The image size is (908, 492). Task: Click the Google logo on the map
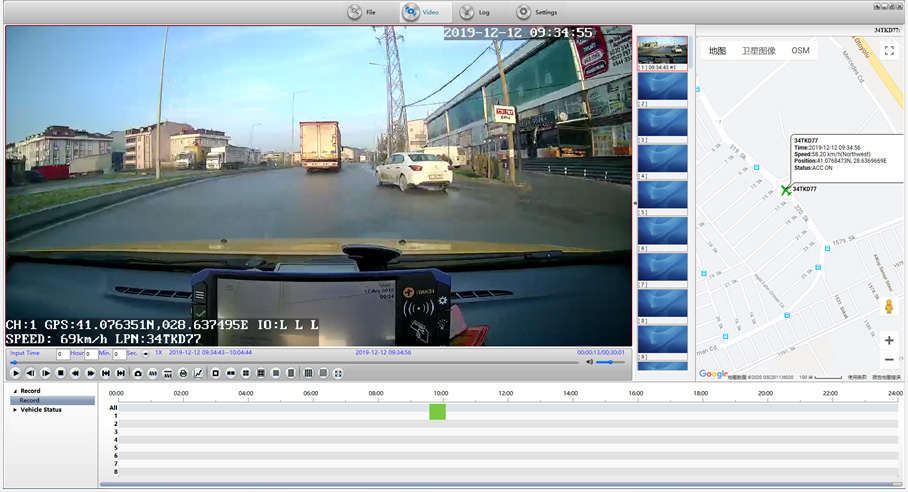pyautogui.click(x=713, y=374)
